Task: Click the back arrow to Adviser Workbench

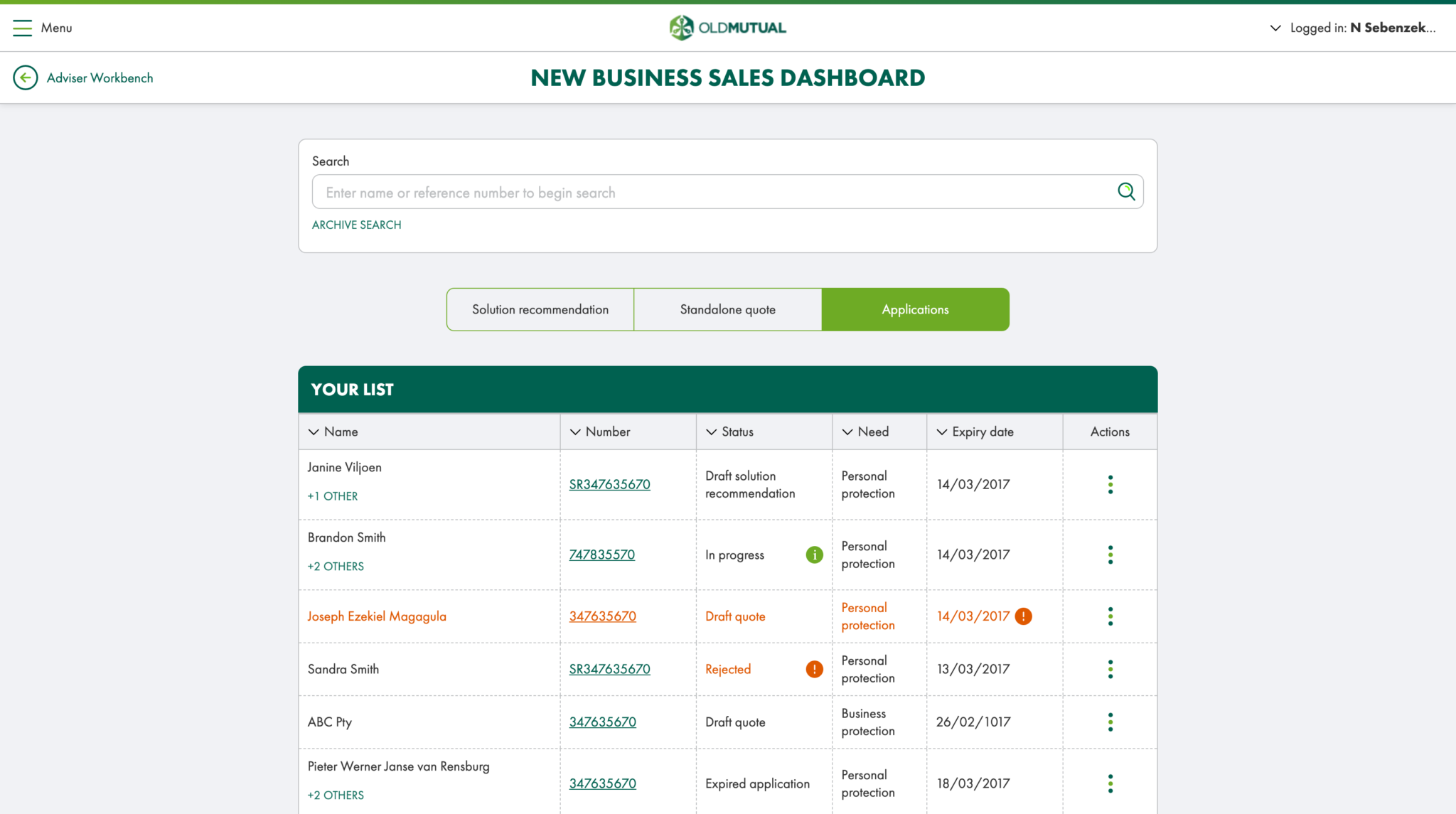Action: [26, 77]
